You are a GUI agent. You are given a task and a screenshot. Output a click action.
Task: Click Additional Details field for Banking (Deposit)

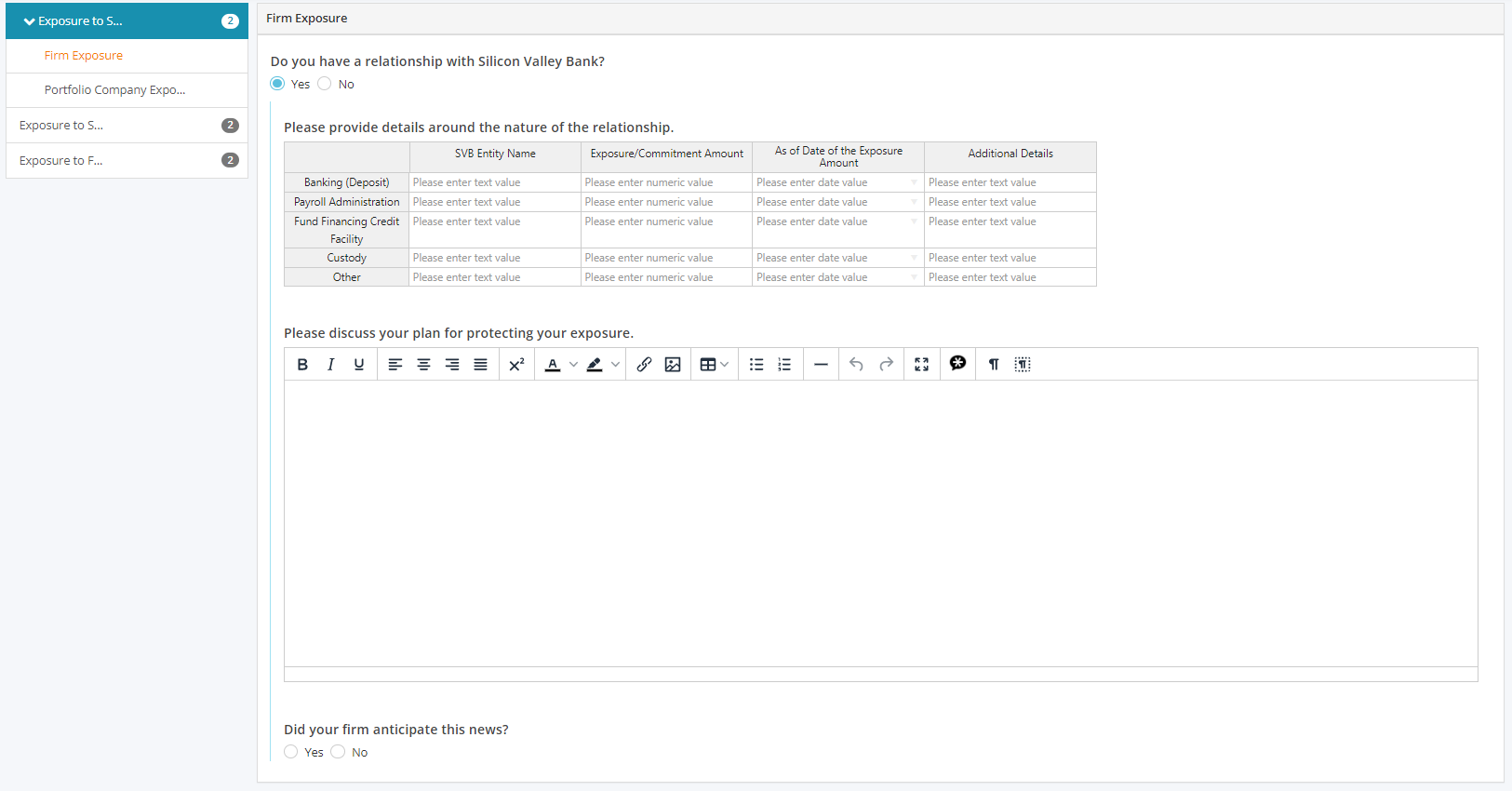coord(1010,182)
